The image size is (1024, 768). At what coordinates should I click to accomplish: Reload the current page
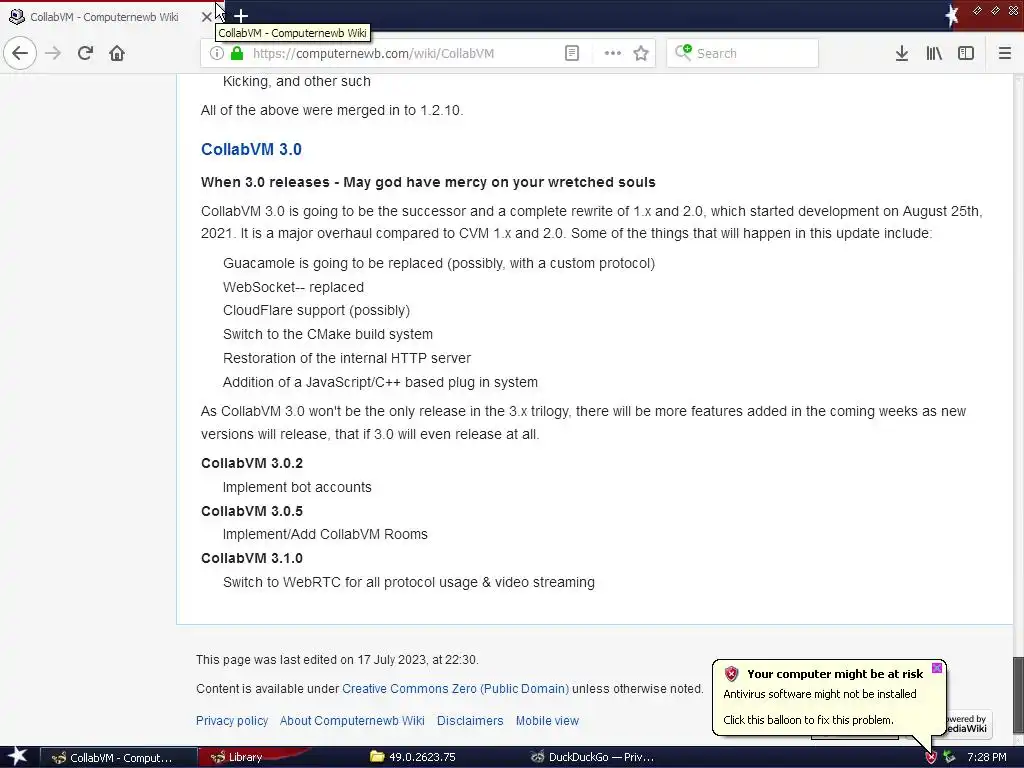85,53
